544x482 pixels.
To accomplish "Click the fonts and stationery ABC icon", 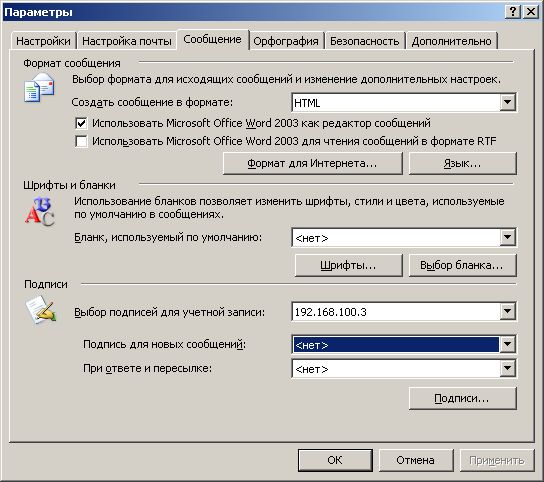I will tap(40, 211).
